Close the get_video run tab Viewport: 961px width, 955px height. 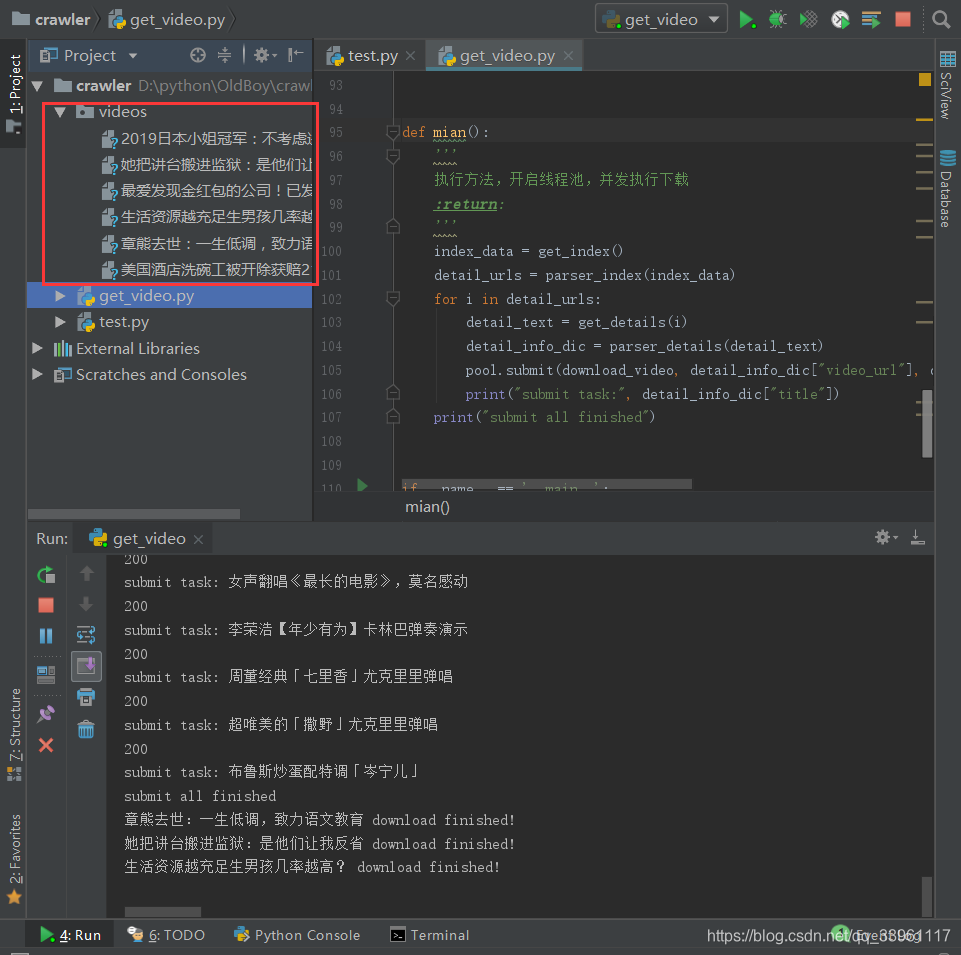198,539
